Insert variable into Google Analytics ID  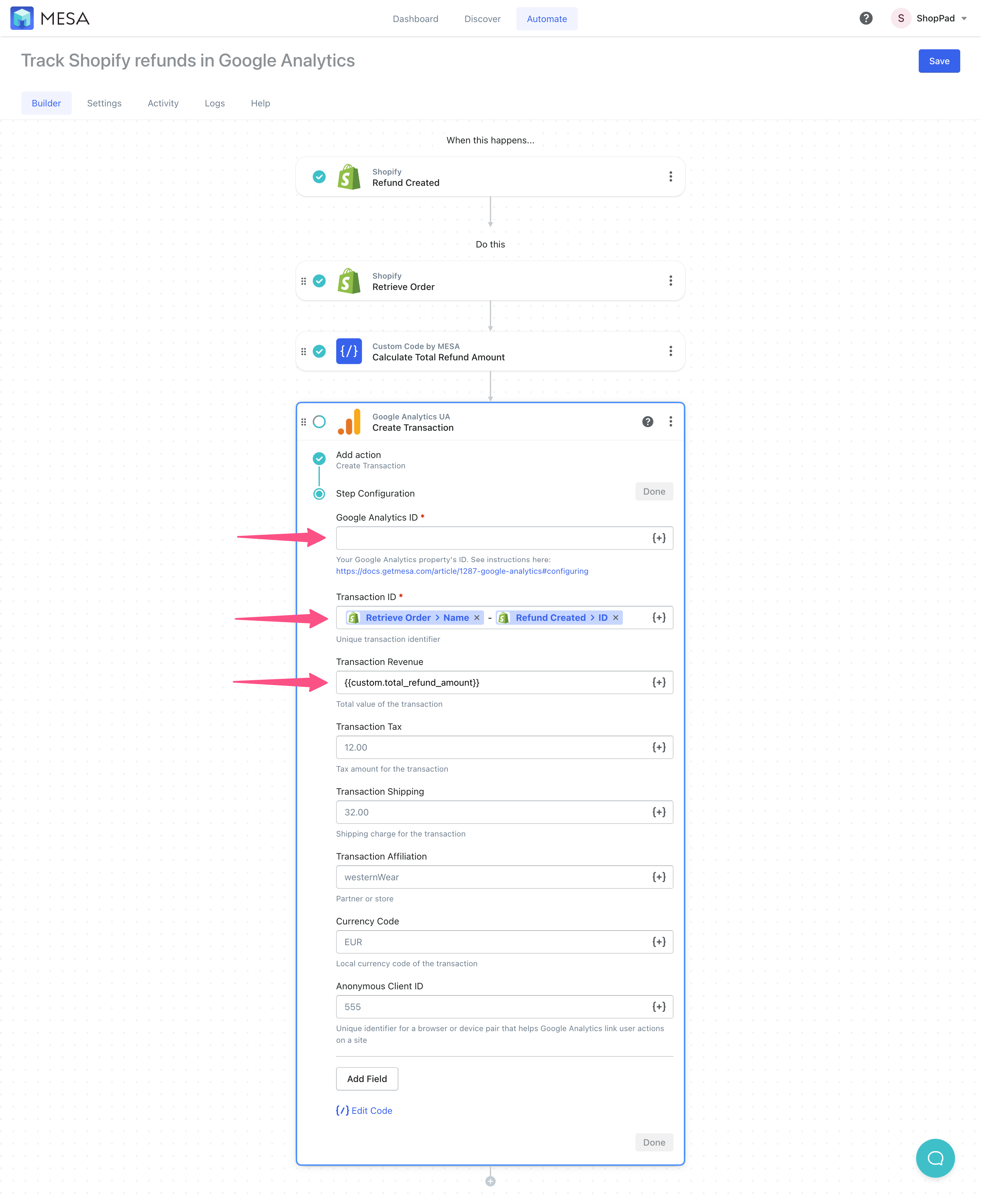tap(659, 538)
